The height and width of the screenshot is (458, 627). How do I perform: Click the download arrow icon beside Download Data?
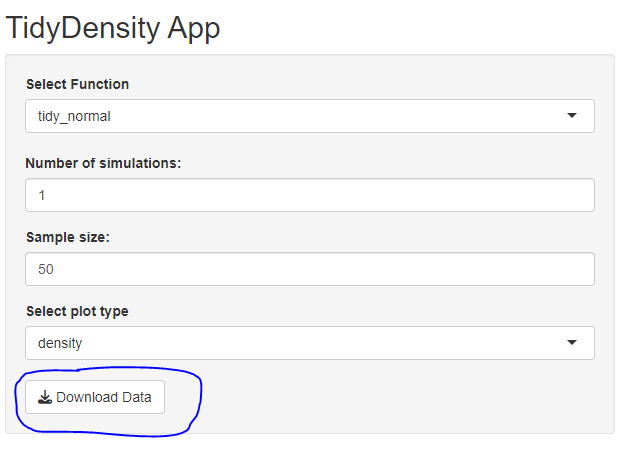tap(44, 397)
